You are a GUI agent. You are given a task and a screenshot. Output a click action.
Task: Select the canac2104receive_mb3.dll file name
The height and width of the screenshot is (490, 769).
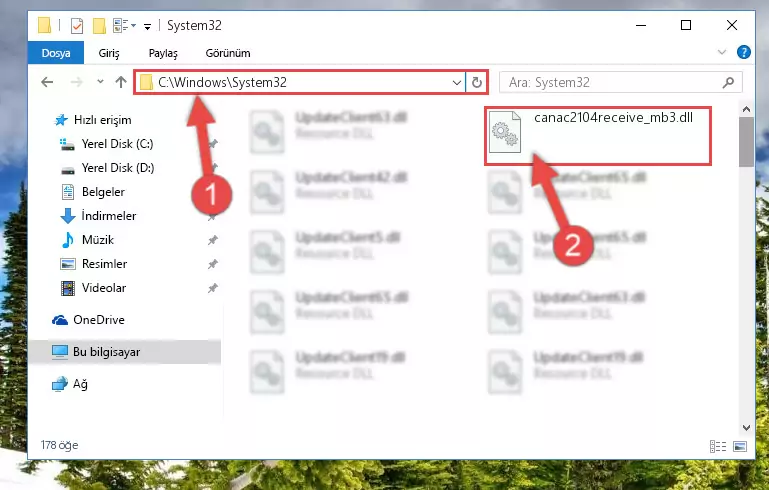tap(614, 117)
